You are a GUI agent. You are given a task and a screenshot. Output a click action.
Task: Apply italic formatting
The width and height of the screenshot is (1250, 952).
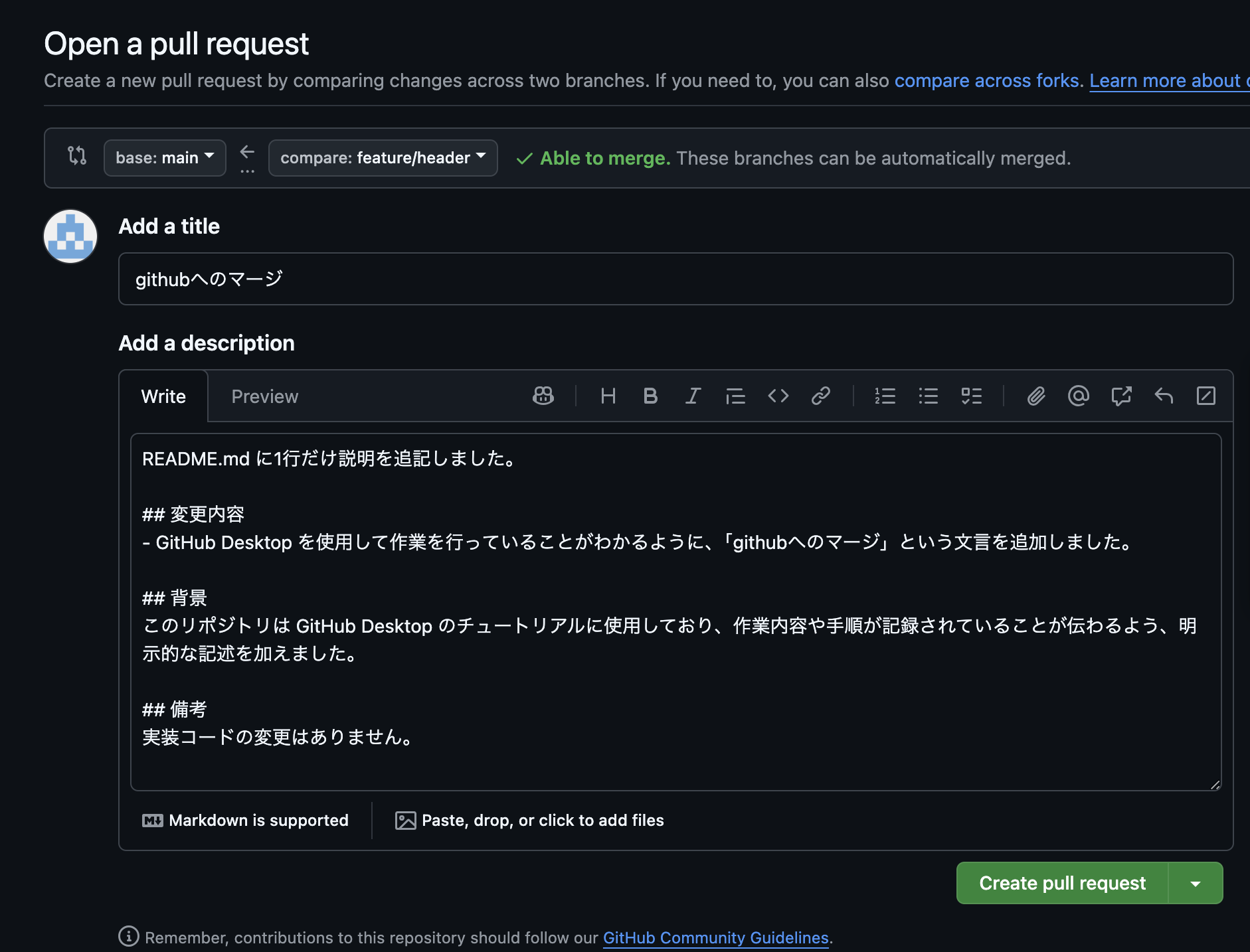coord(693,396)
